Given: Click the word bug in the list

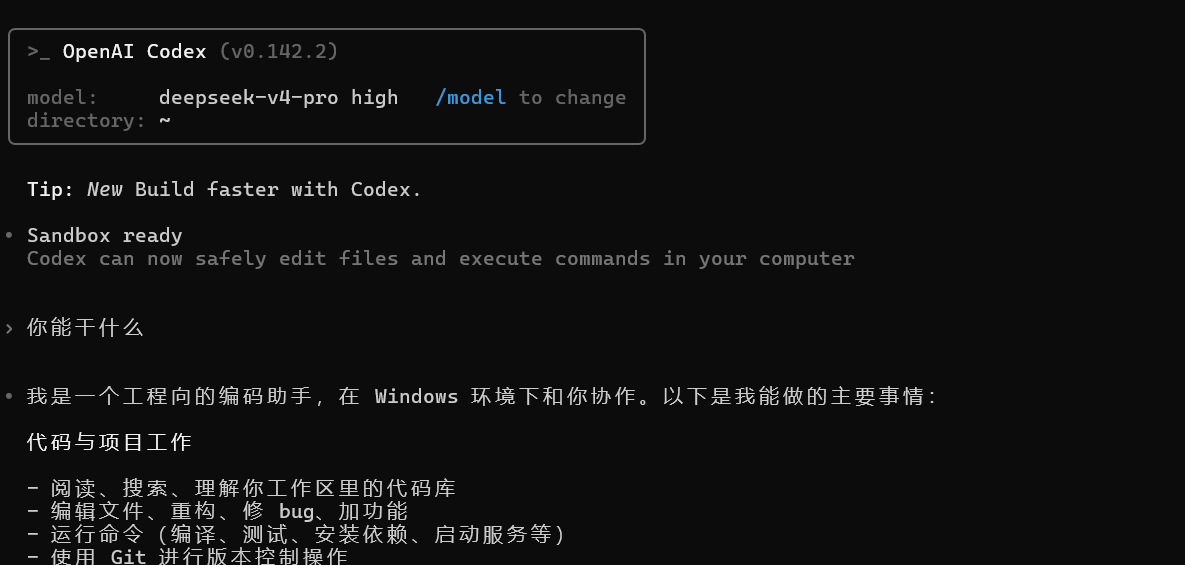Looking at the screenshot, I should click(296, 512).
